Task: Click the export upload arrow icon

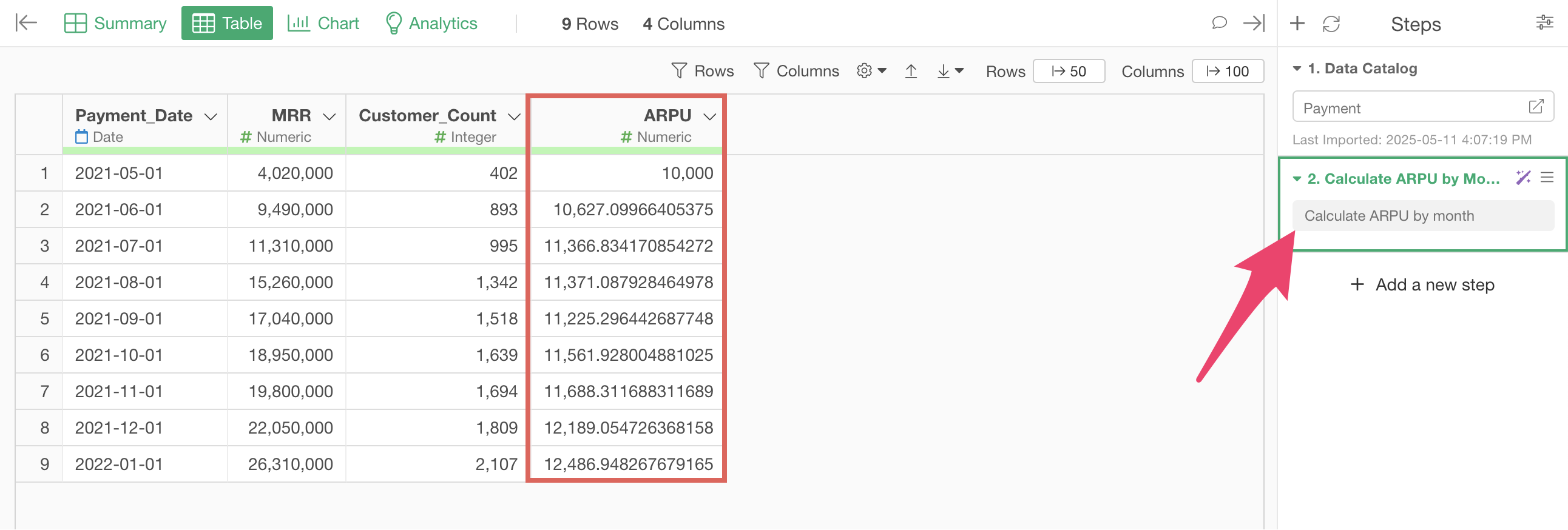Action: point(911,71)
